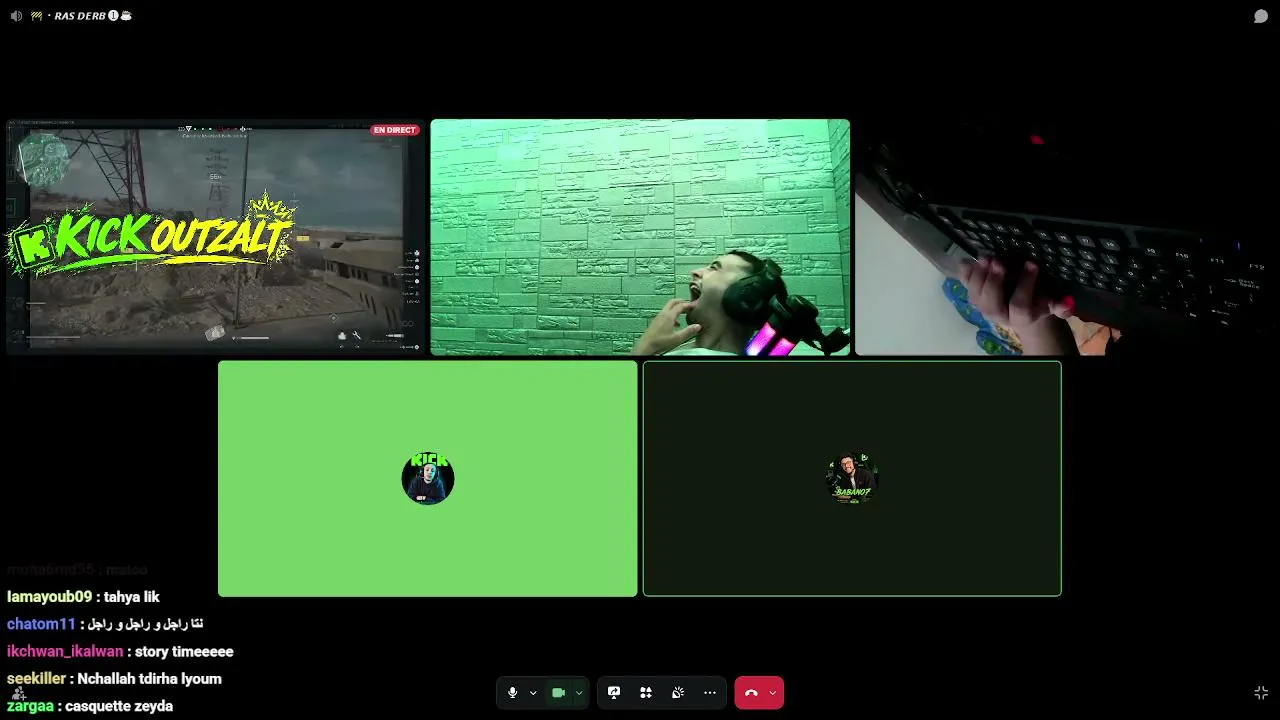This screenshot has width=1280, height=720.
Task: Click username seekiller in chat overlay
Action: point(36,678)
